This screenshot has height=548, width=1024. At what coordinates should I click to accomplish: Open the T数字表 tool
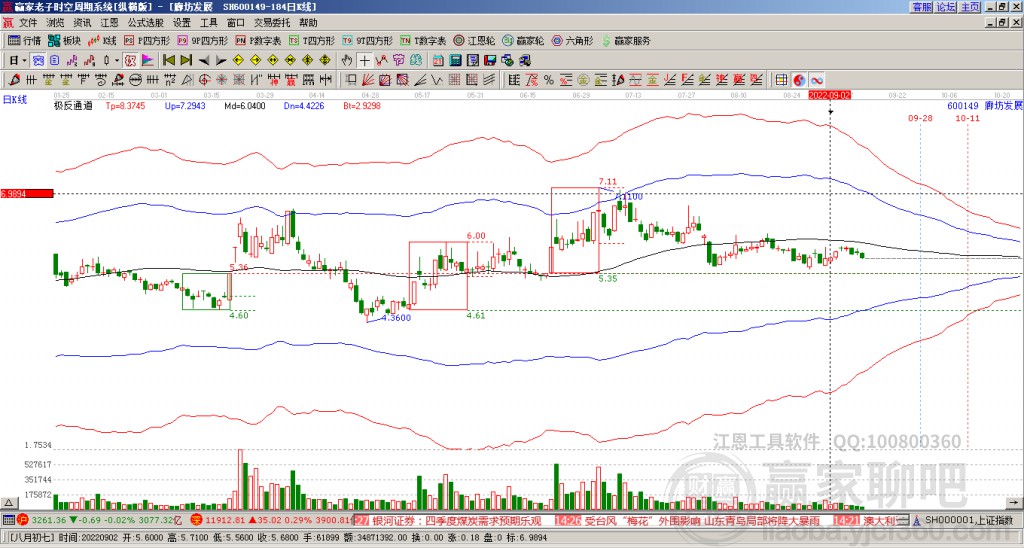point(423,40)
